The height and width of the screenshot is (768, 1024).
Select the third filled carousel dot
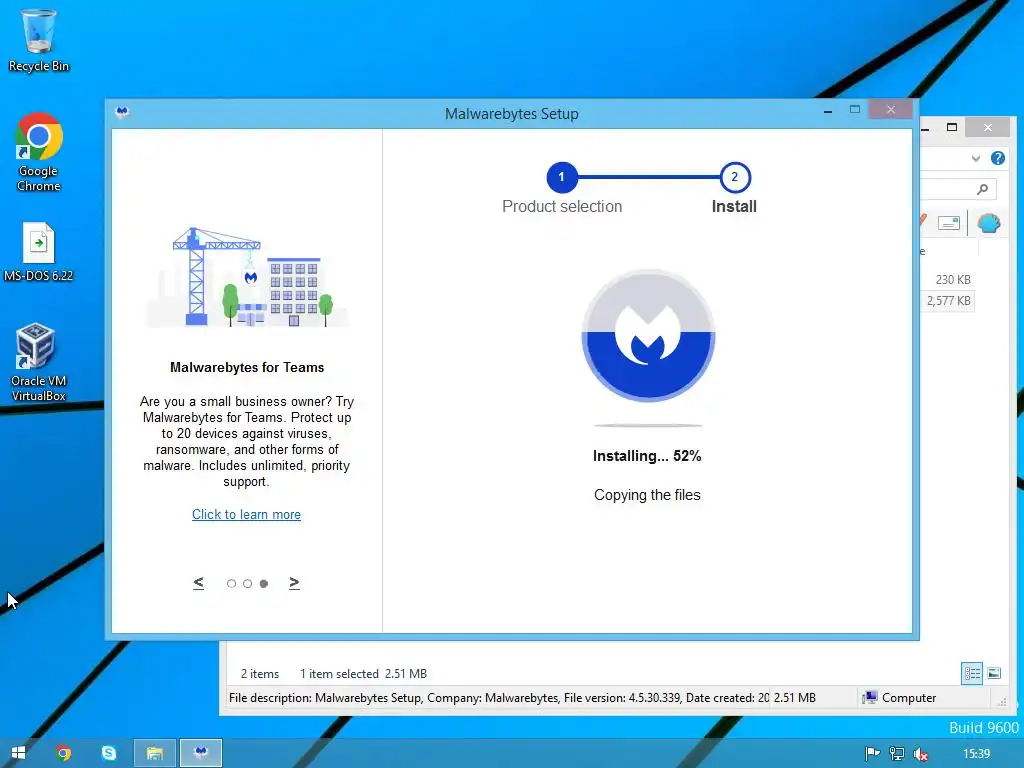tap(264, 584)
